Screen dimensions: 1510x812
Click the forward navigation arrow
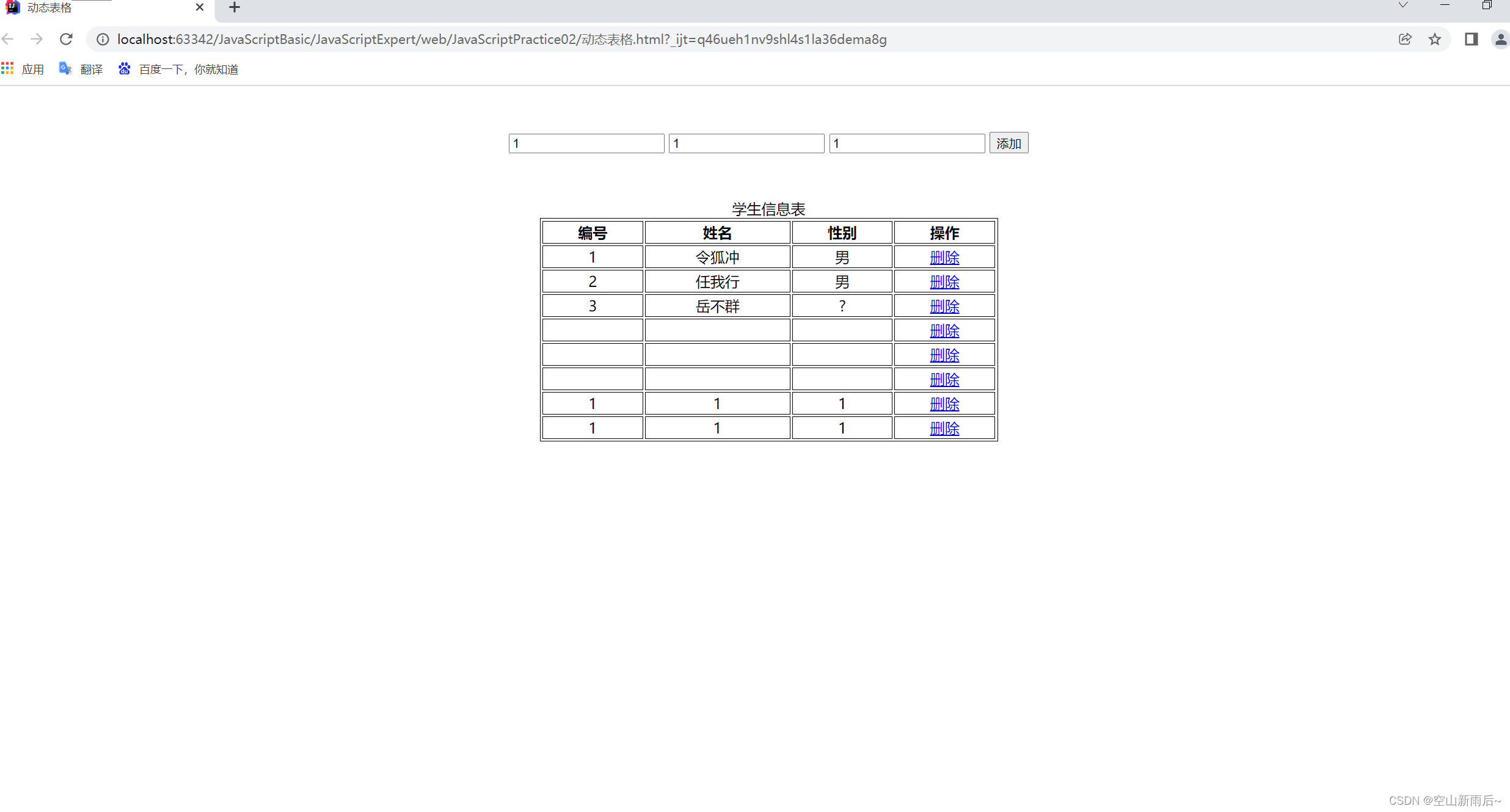(37, 39)
